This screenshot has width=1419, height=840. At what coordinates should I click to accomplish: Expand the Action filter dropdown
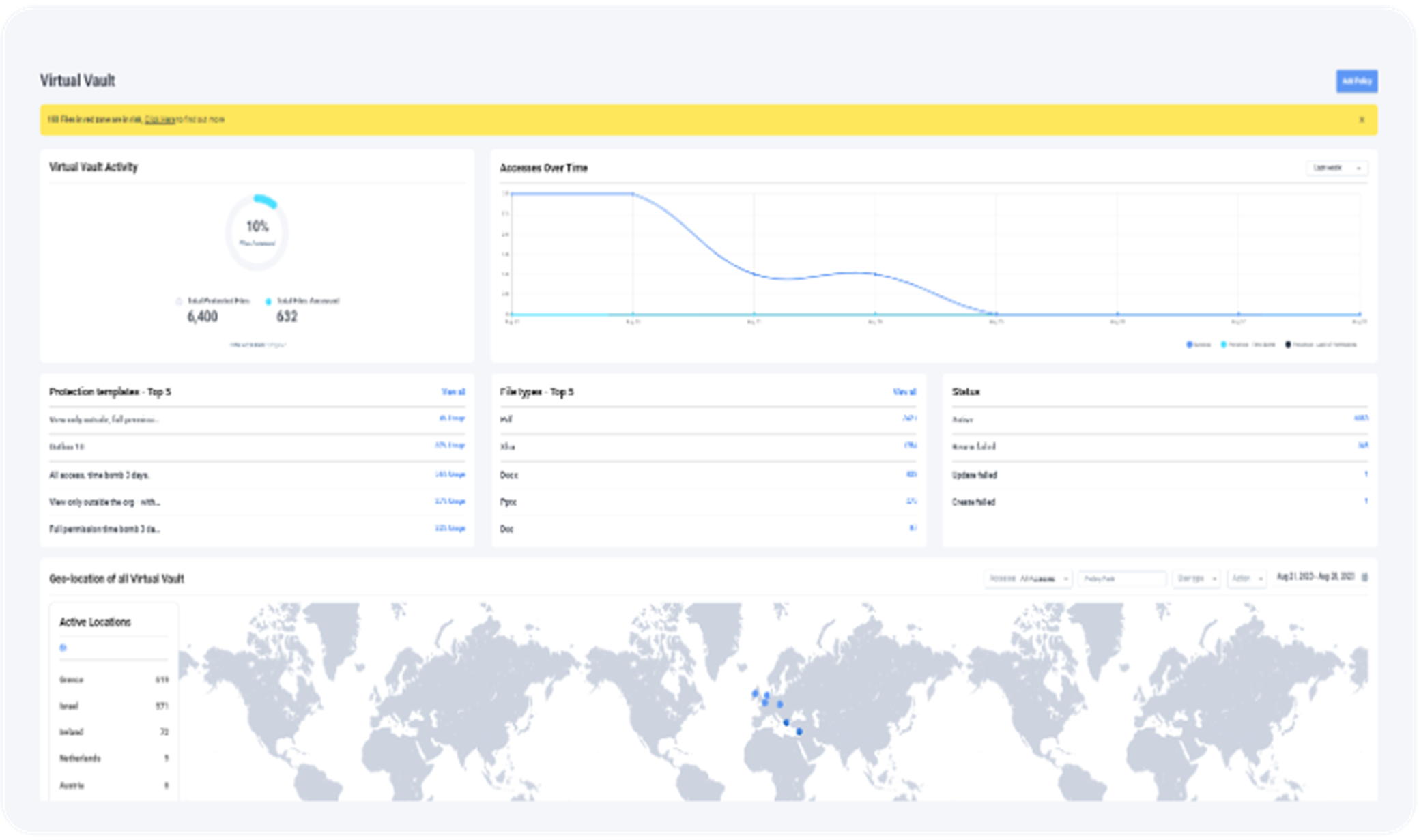[x=1246, y=579]
